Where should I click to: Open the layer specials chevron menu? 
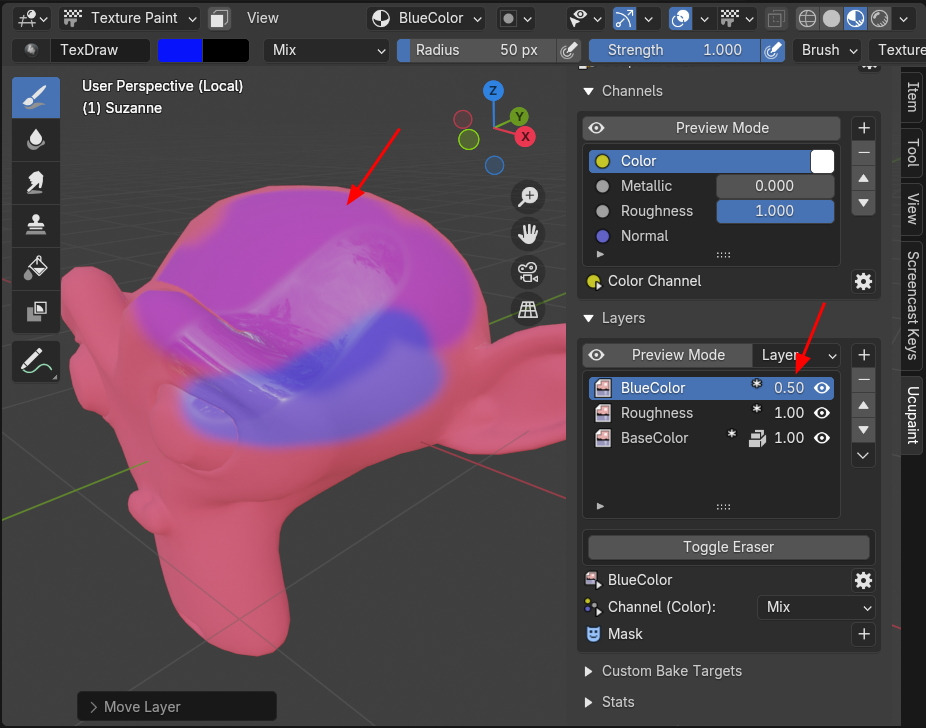click(863, 455)
